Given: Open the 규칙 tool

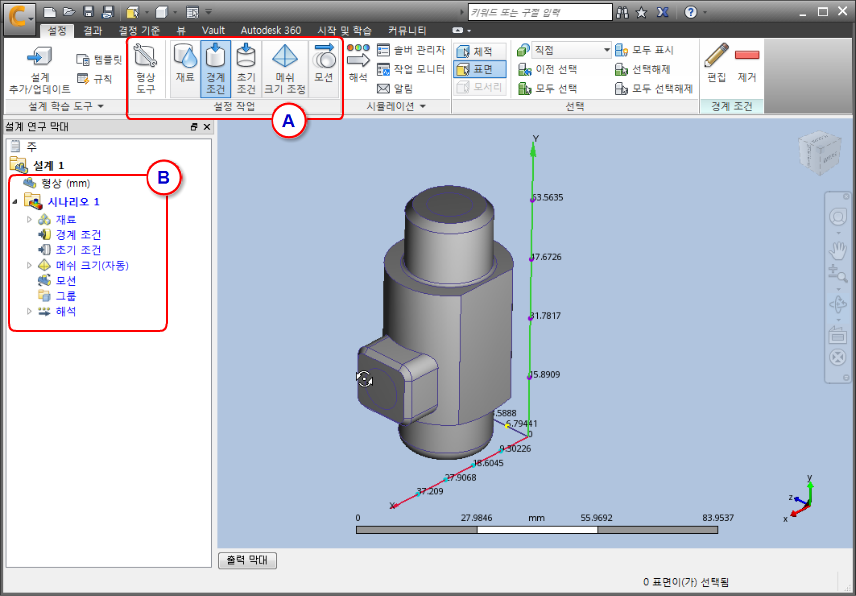Looking at the screenshot, I should click(94, 79).
